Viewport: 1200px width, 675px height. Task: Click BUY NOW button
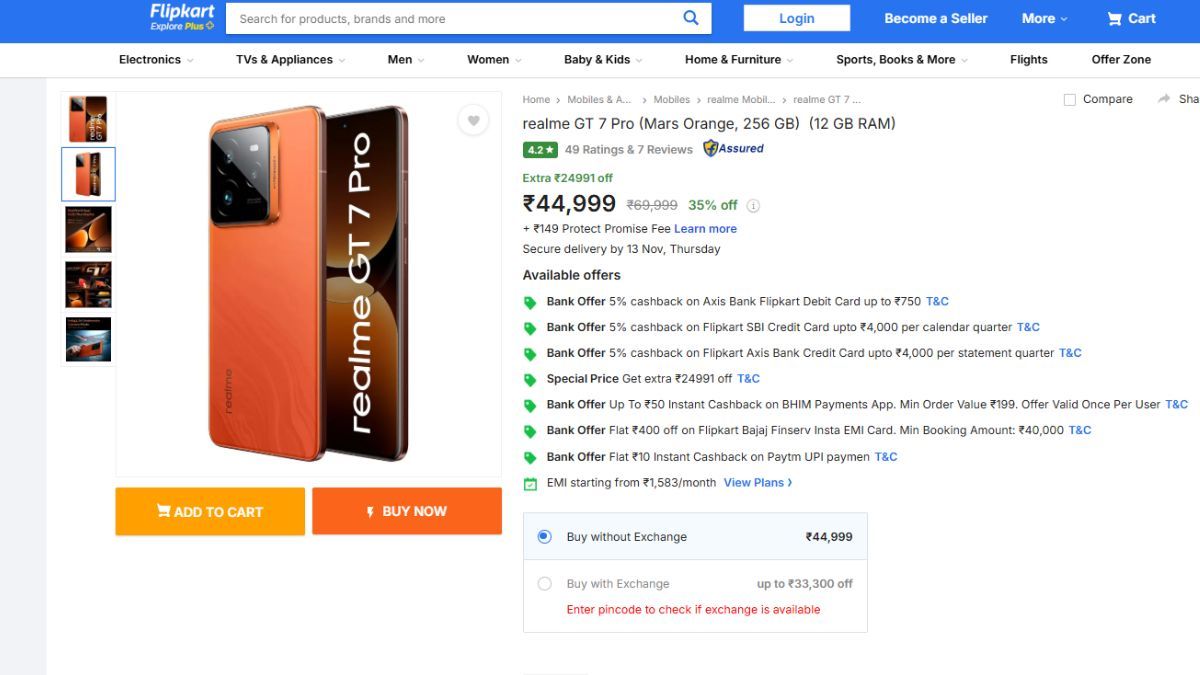coord(407,511)
